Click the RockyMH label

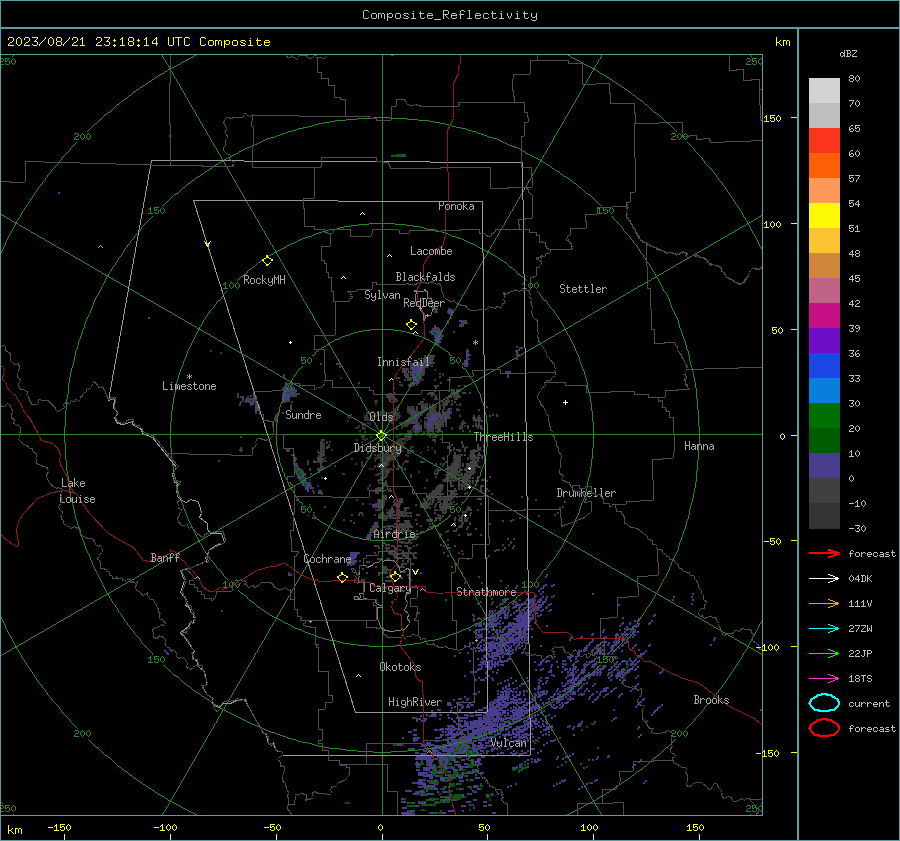(x=264, y=280)
